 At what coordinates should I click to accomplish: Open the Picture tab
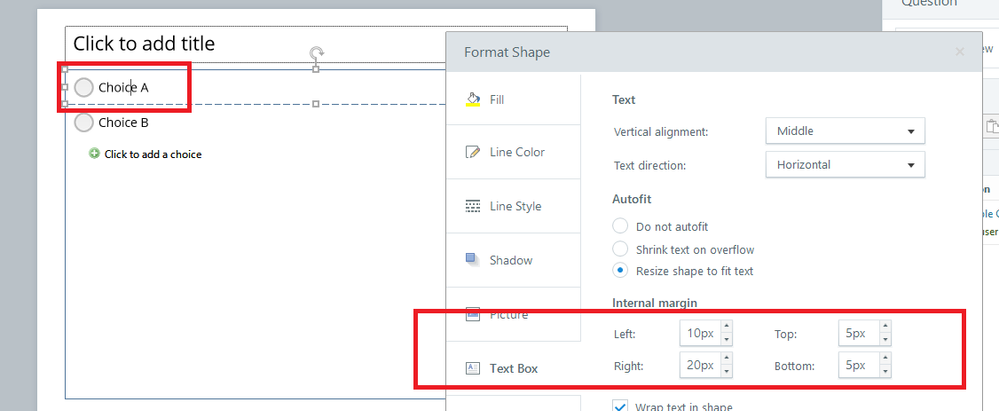tap(510, 314)
